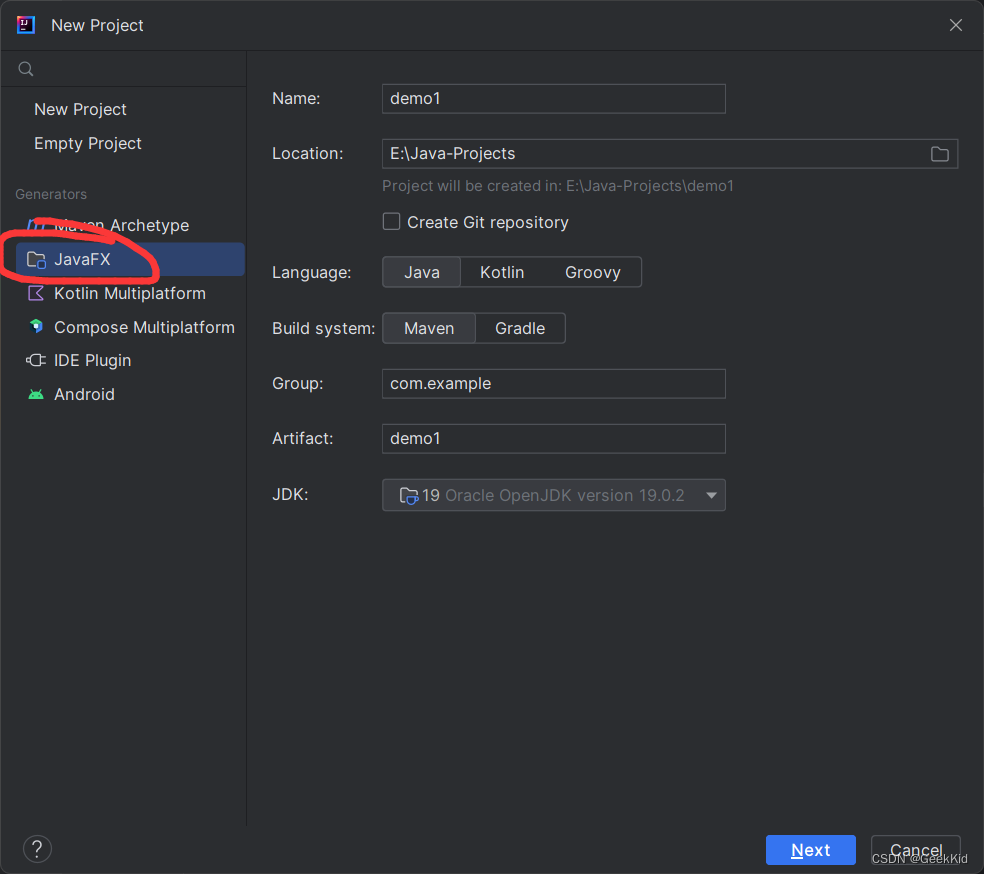Choose Gradle build system
Screen dimensions: 984x874
click(520, 328)
